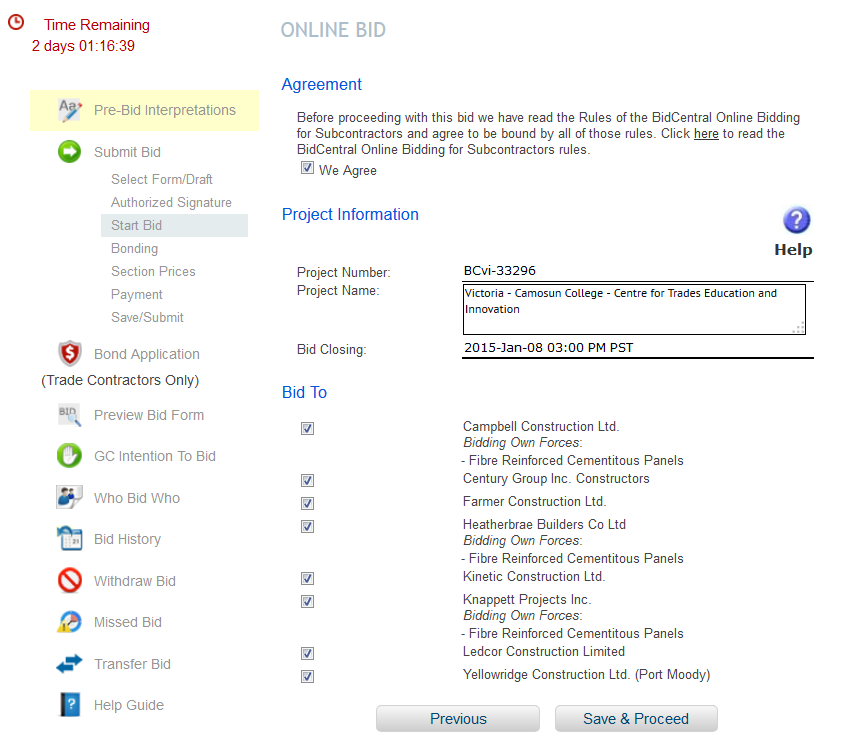Click the Pre-Bid Interpretations pencil icon
The height and width of the screenshot is (749, 842).
(70, 110)
